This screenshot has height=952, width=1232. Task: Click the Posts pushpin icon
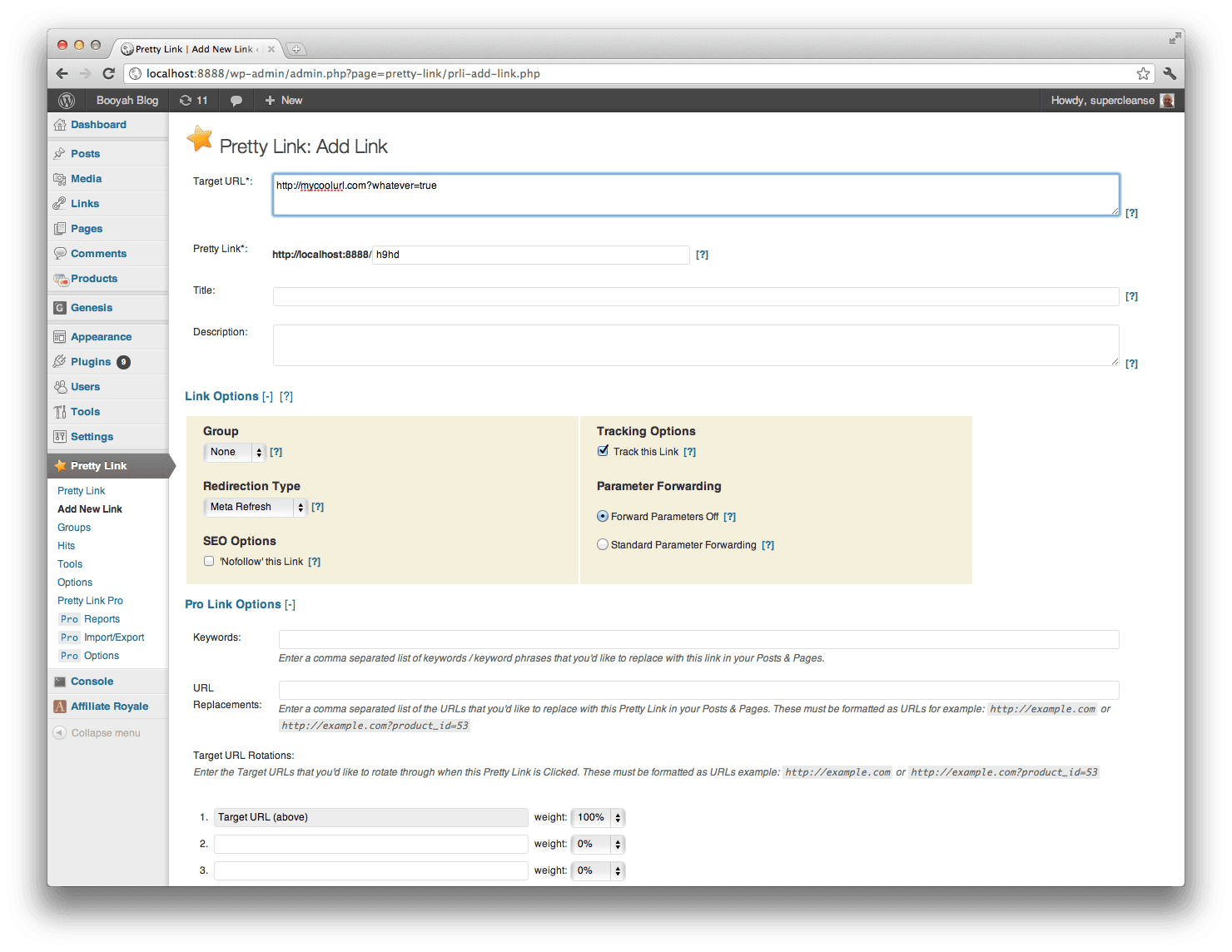pos(60,154)
